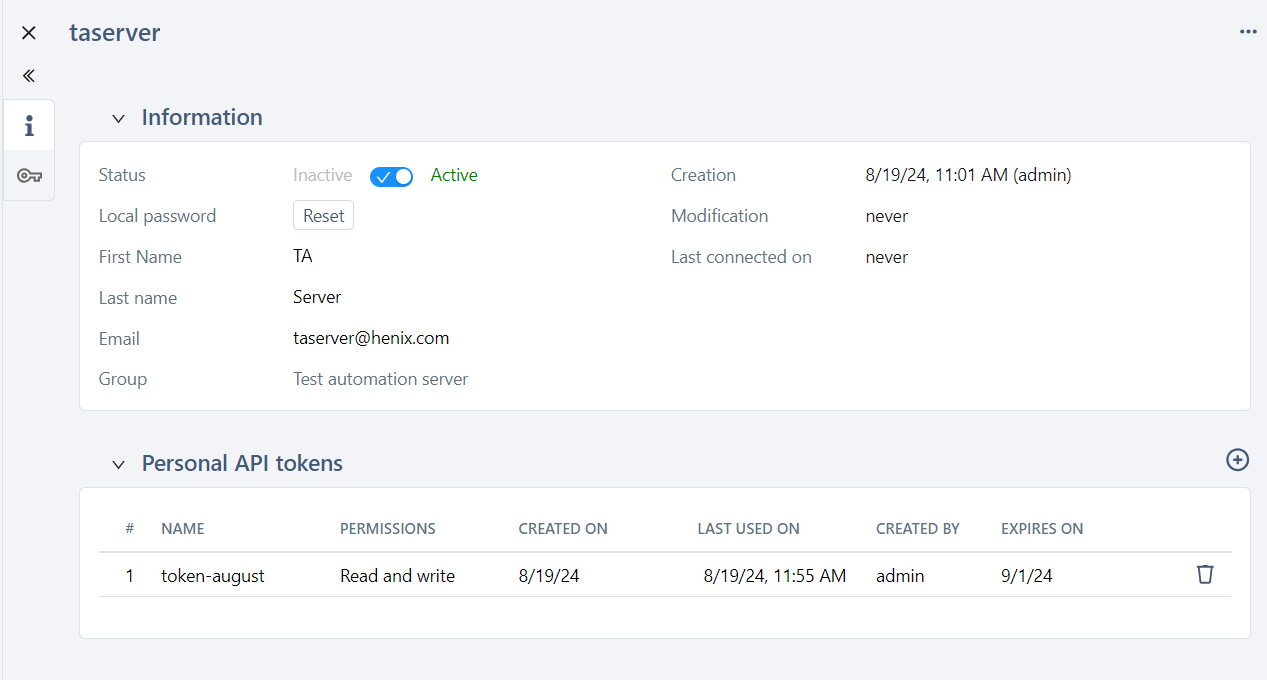The image size is (1267, 680).
Task: Open the Information panel via info icon
Action: (x=29, y=124)
